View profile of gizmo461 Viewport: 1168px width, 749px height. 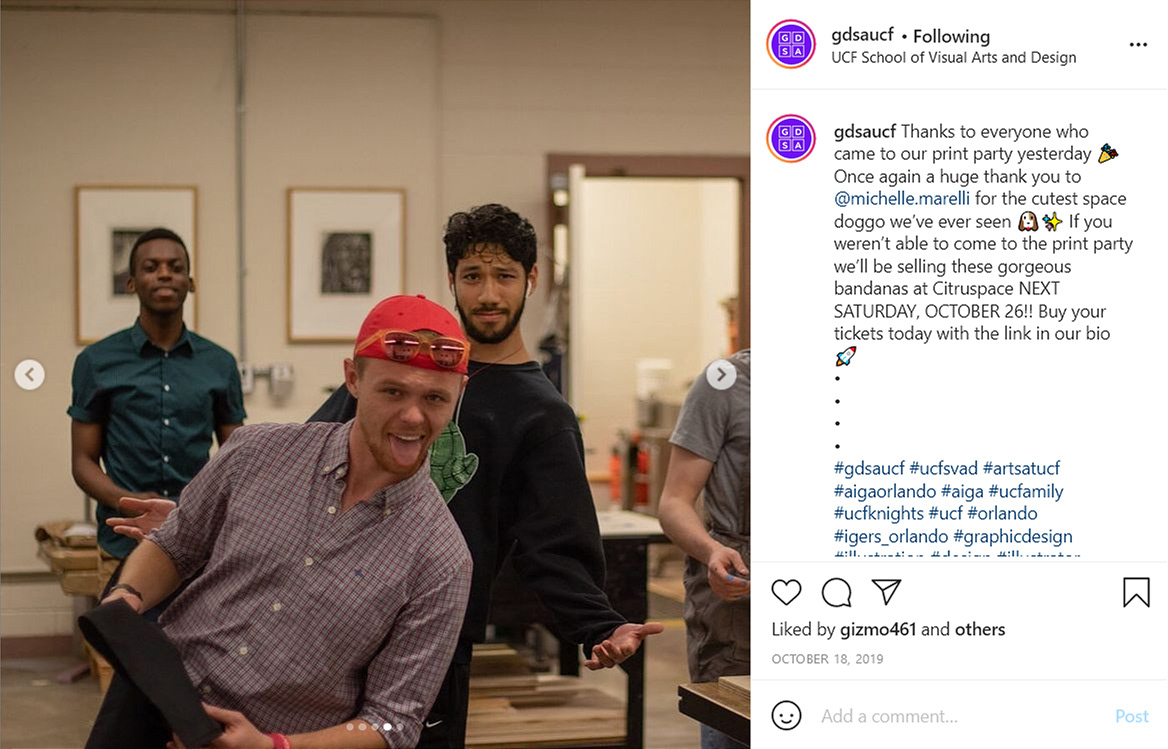pos(877,629)
